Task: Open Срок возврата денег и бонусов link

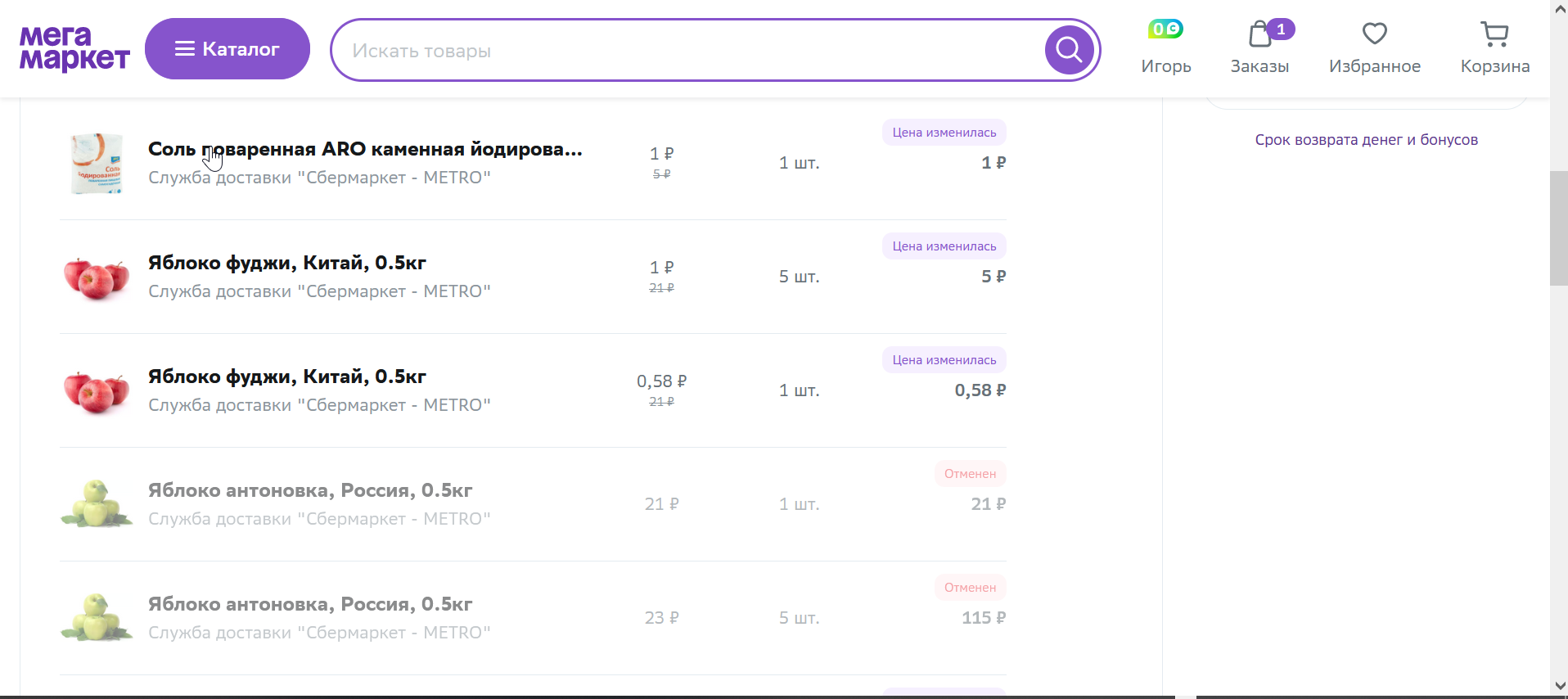Action: click(x=1367, y=140)
